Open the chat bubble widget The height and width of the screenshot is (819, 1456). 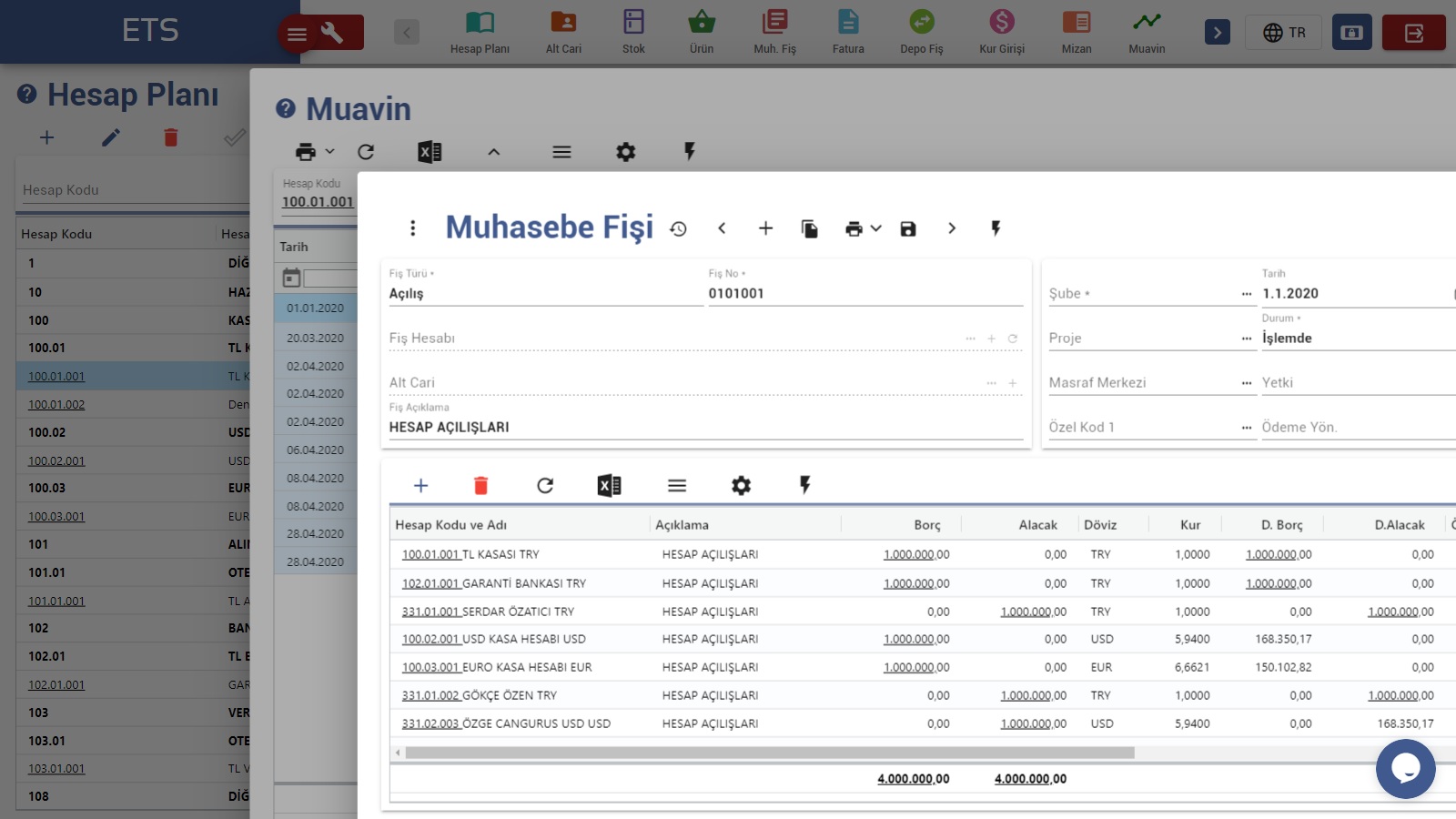tap(1405, 769)
